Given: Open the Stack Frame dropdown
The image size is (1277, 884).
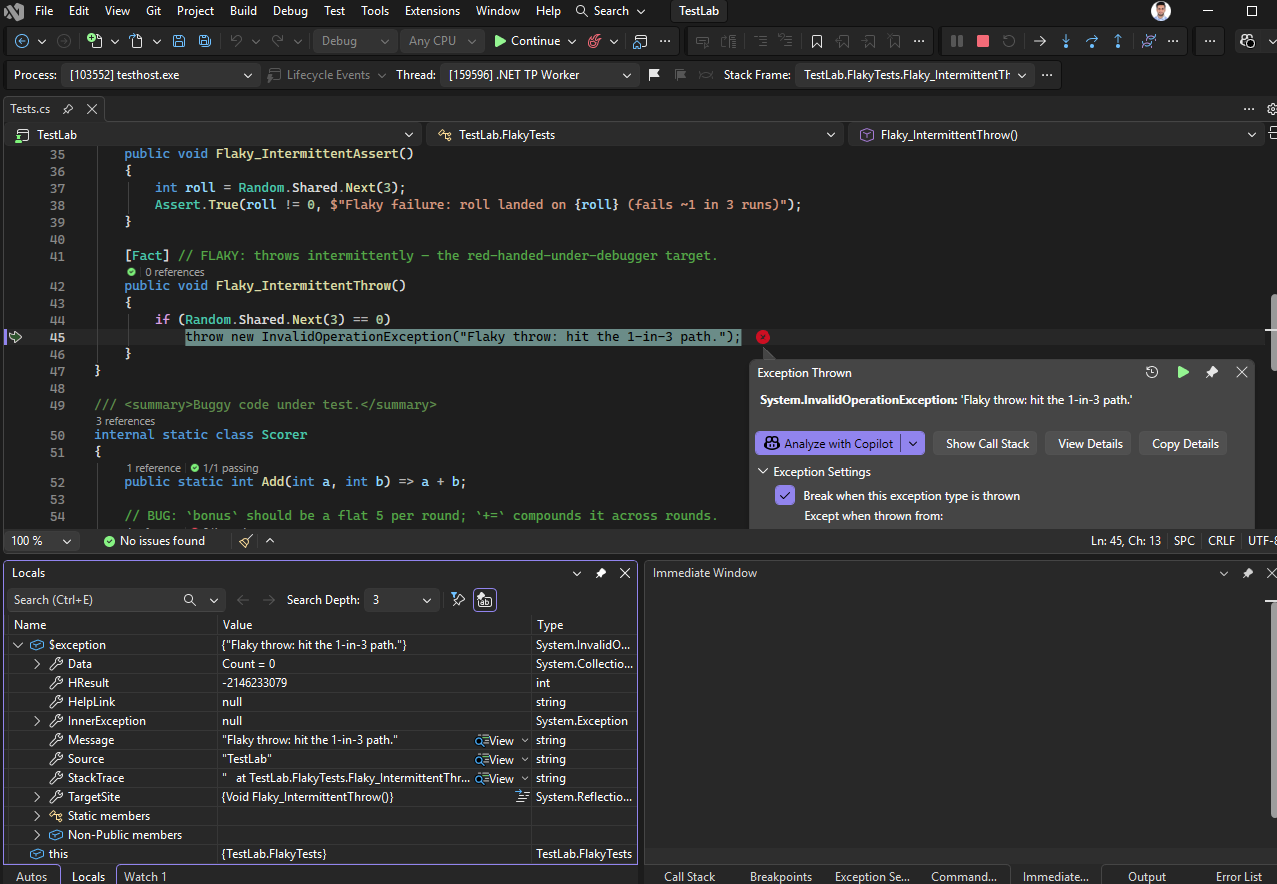Looking at the screenshot, I should [913, 75].
